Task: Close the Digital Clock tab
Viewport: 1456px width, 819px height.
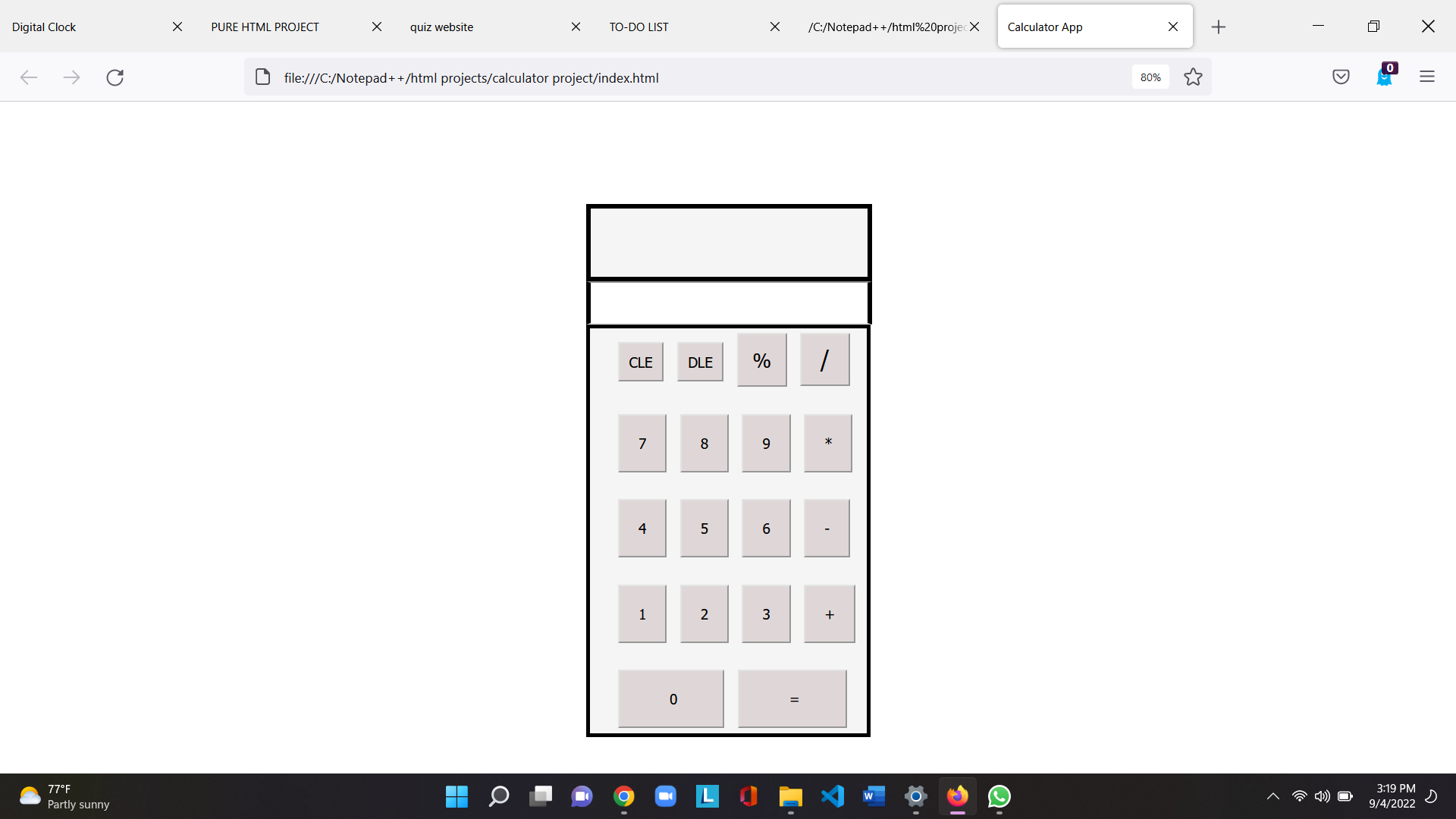Action: 177,27
